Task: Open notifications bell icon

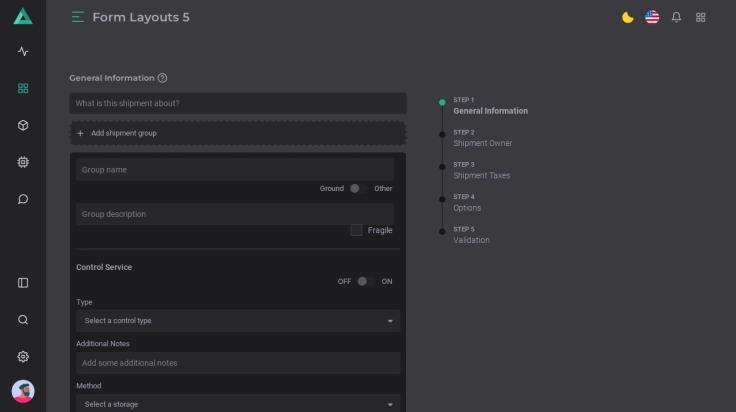Action: coord(677,17)
